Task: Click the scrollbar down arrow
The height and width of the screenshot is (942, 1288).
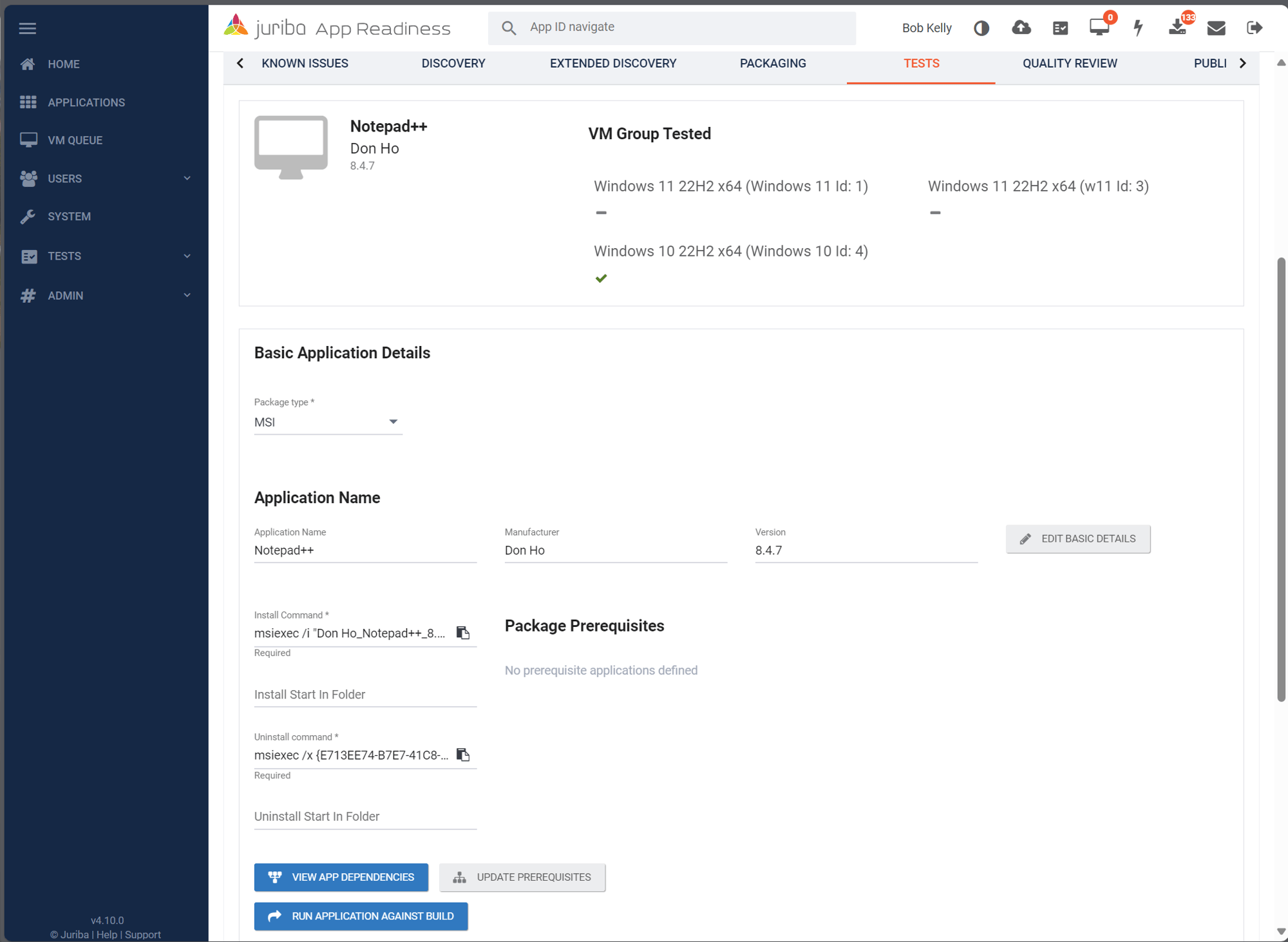Action: click(x=1282, y=932)
